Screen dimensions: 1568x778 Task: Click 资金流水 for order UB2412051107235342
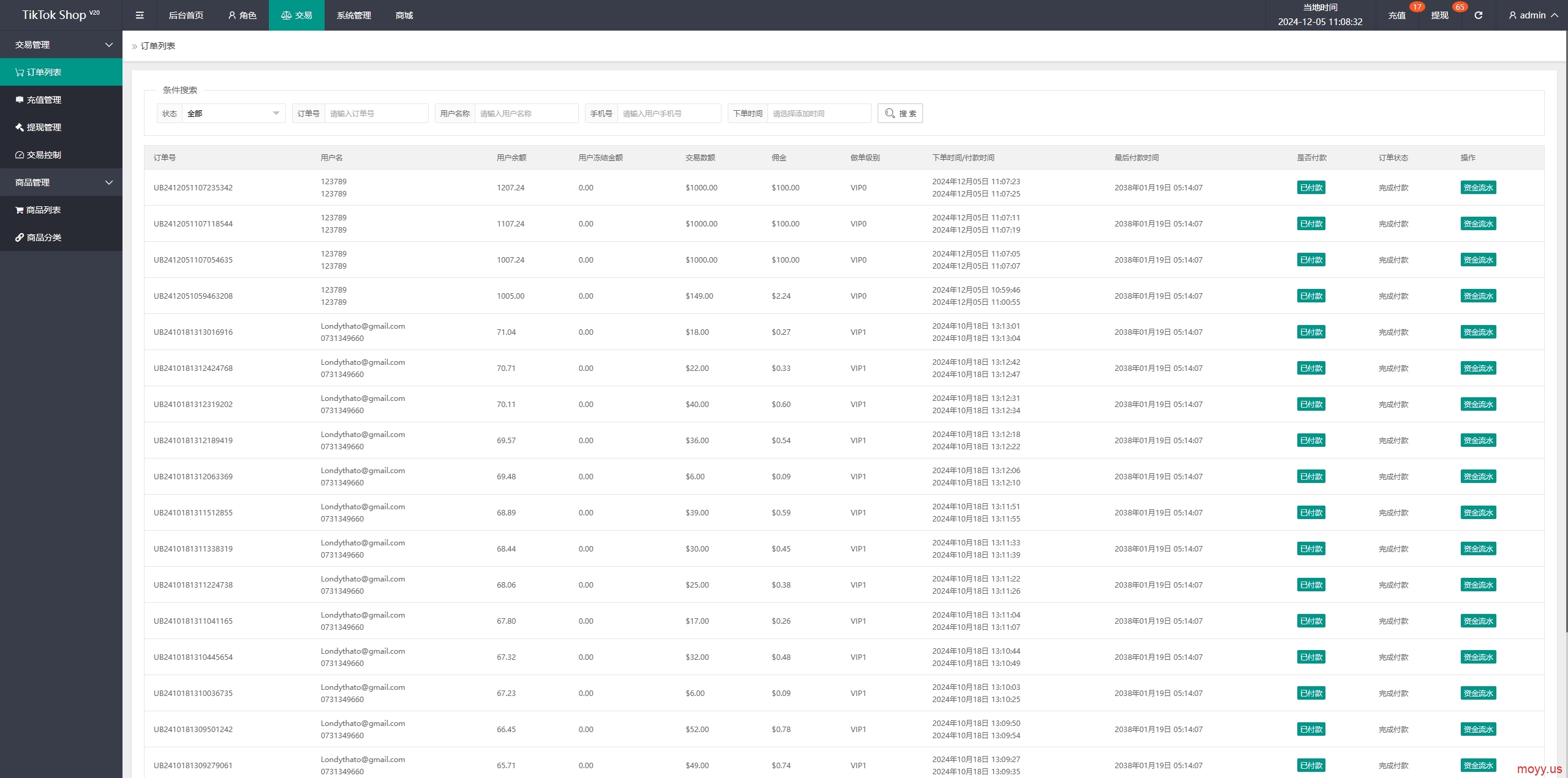coord(1478,188)
